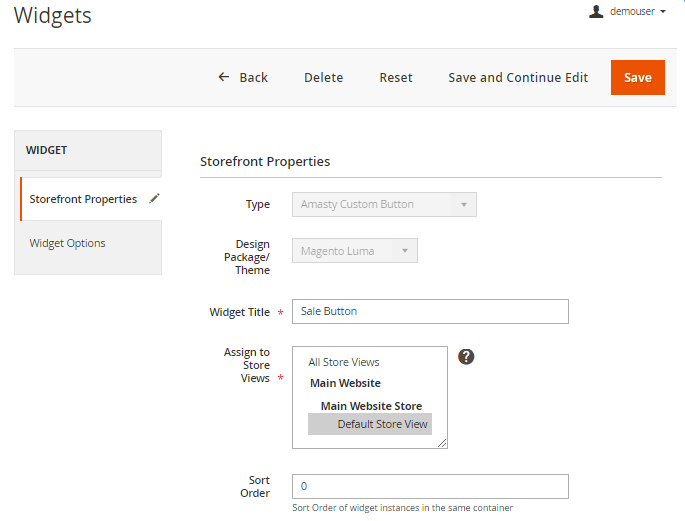The width and height of the screenshot is (685, 521).
Task: Click the Delete button
Action: [x=323, y=77]
